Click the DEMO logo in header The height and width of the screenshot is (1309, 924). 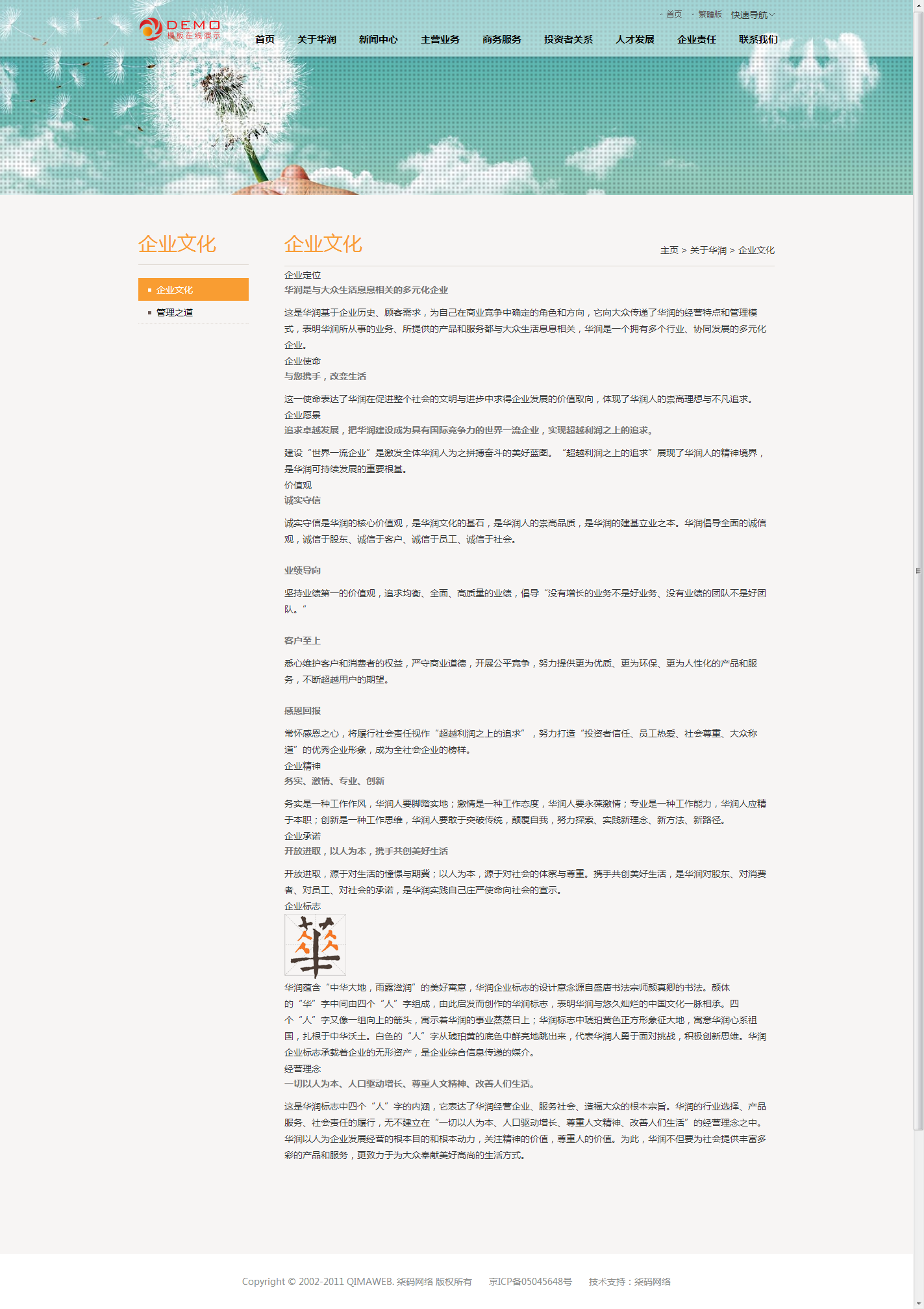point(180,29)
